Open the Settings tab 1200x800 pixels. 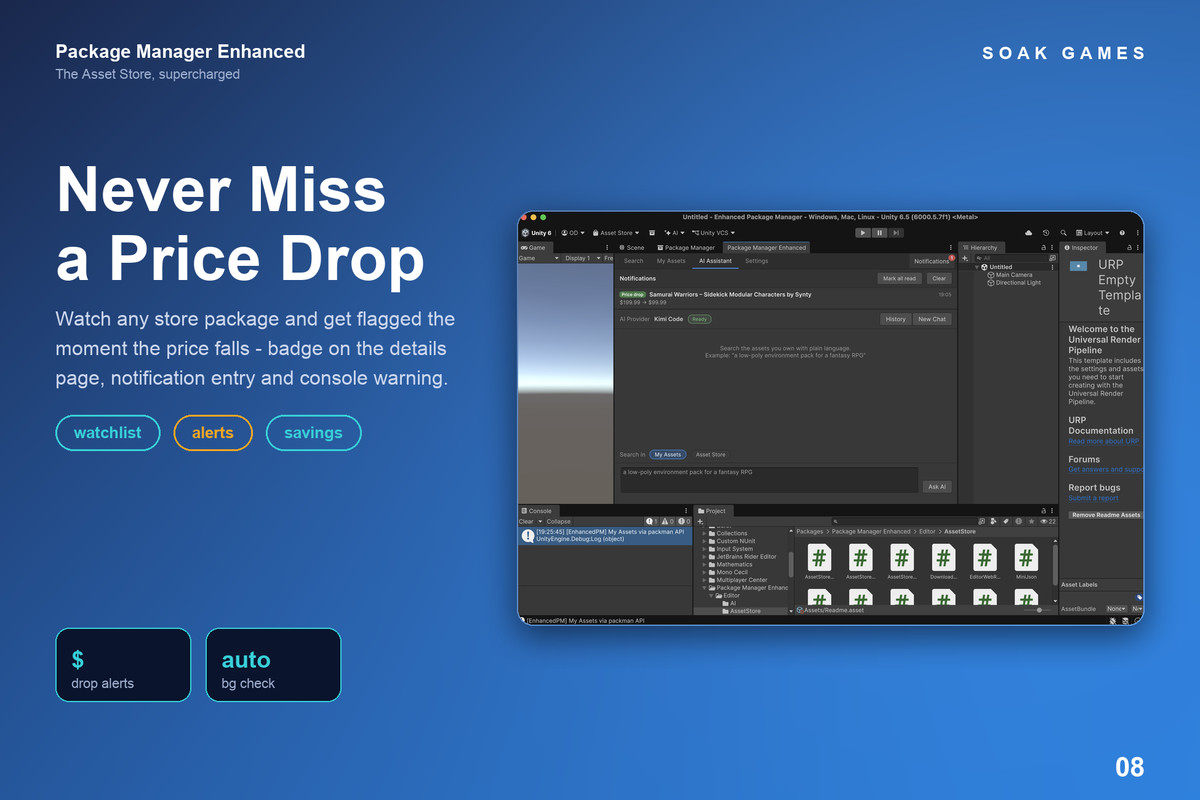coord(757,261)
